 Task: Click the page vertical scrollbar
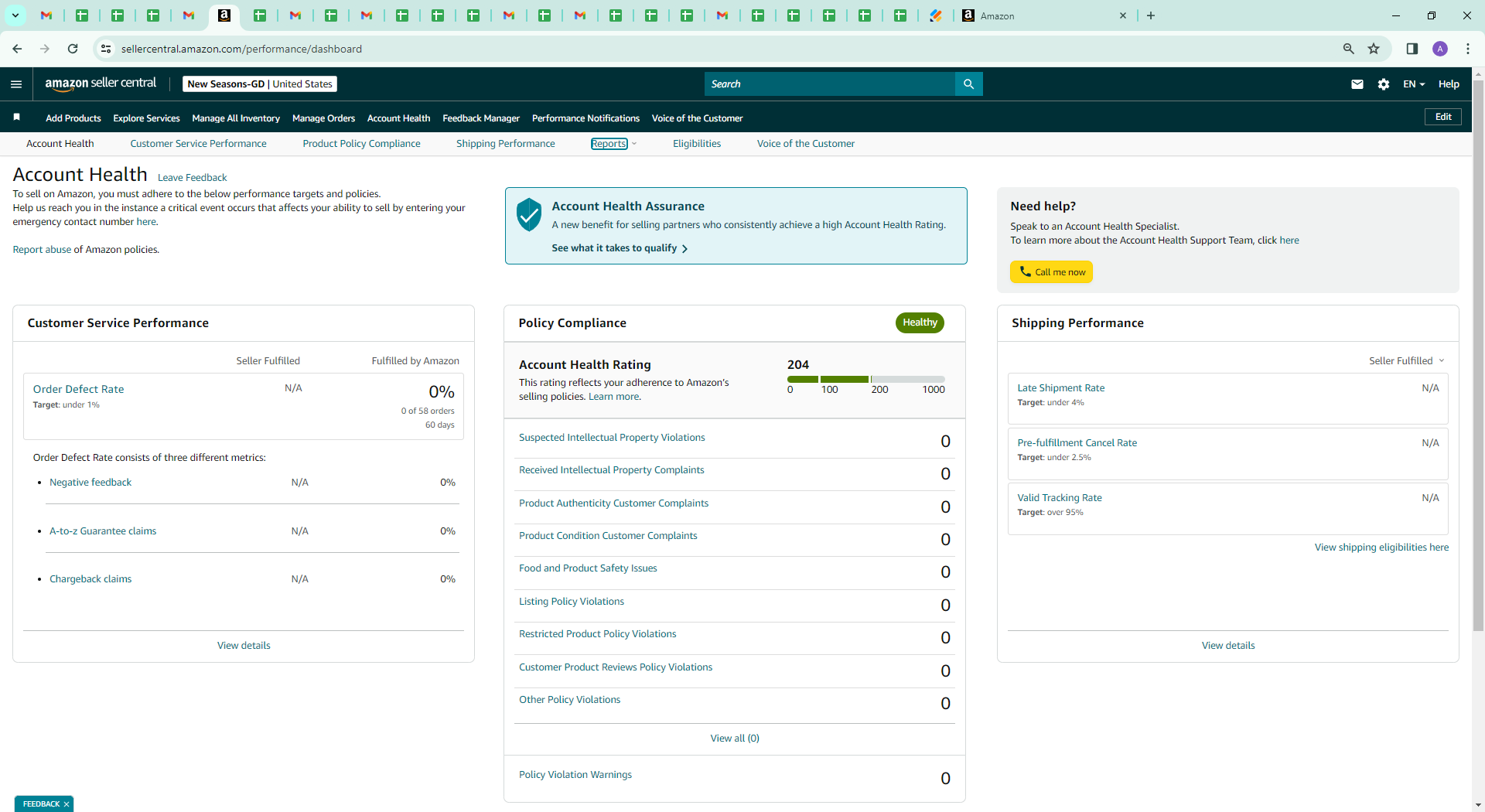(x=1478, y=356)
